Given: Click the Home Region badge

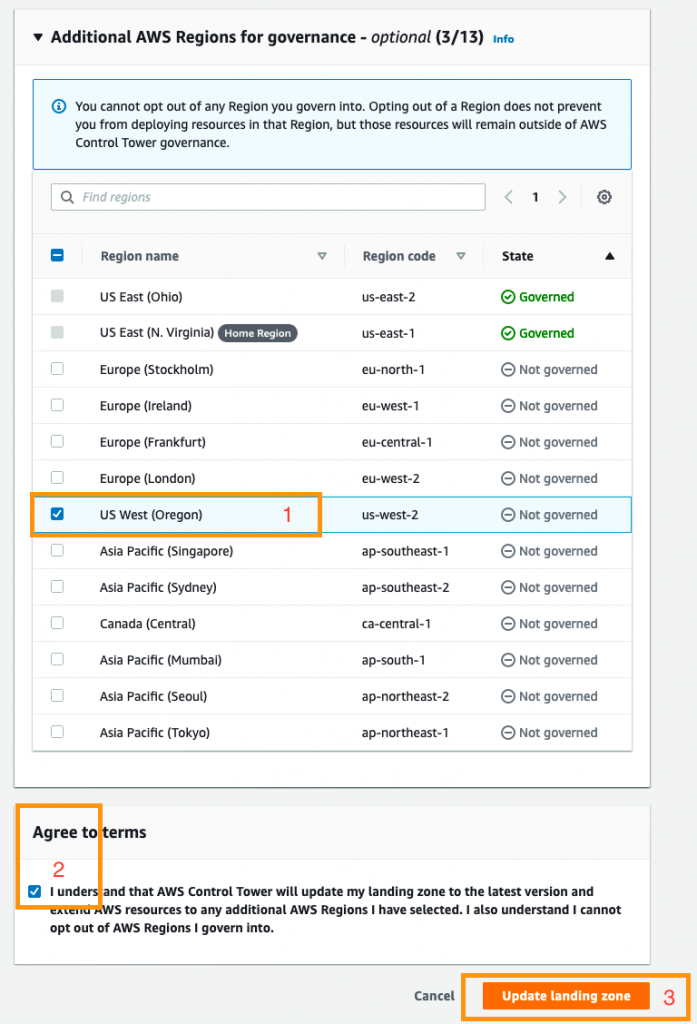Looking at the screenshot, I should pyautogui.click(x=257, y=333).
